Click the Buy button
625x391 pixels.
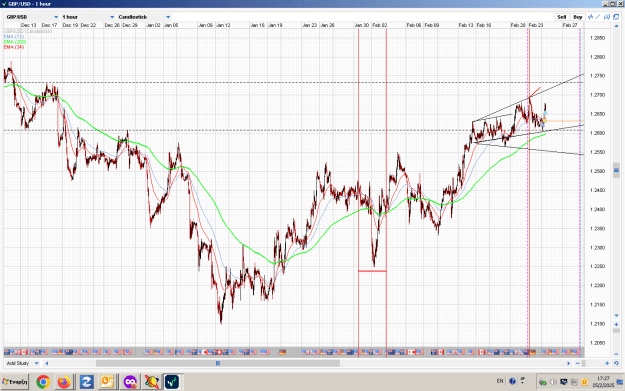point(578,17)
